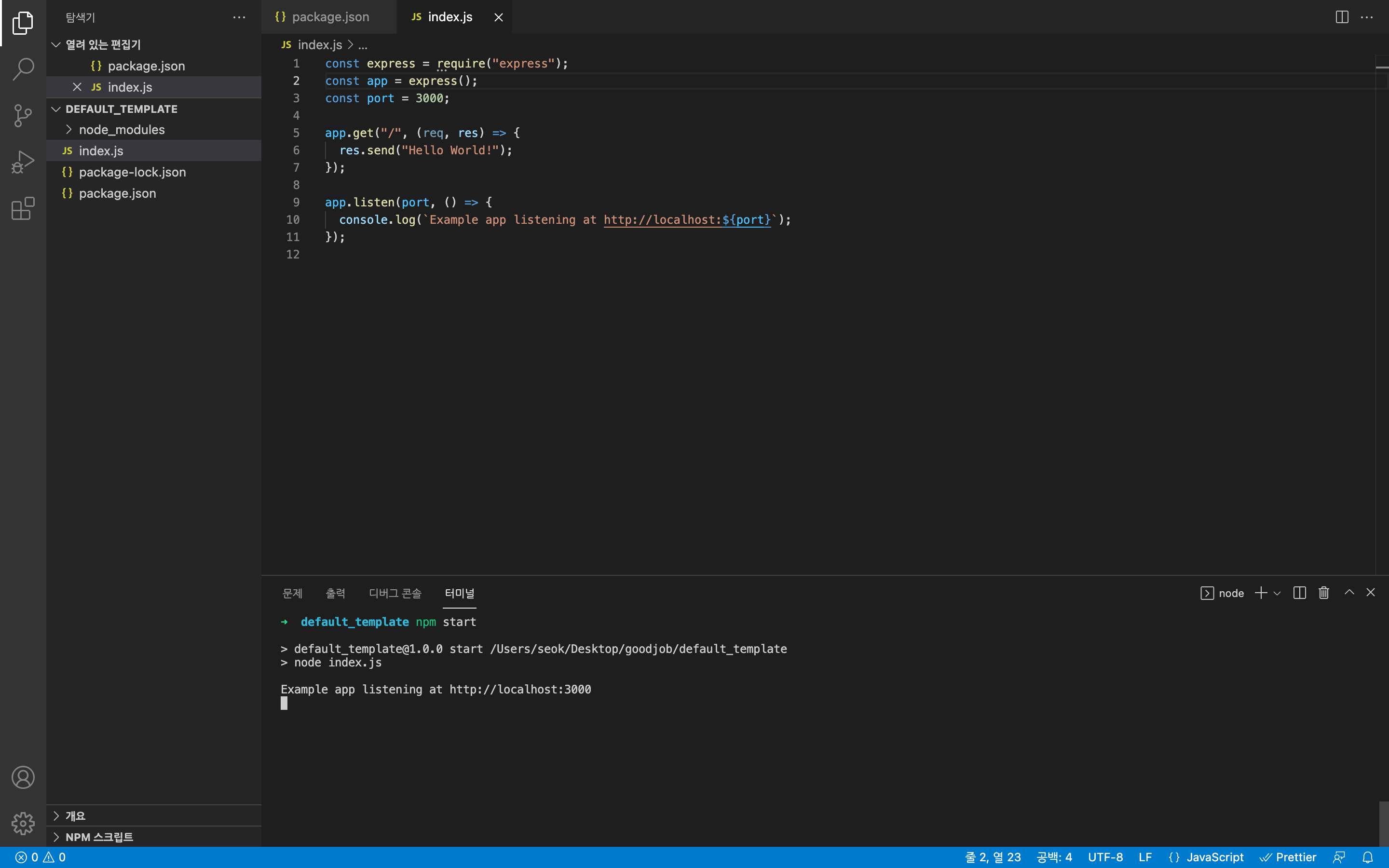Change file encoding UTF-8
This screenshot has width=1389, height=868.
pyautogui.click(x=1105, y=857)
